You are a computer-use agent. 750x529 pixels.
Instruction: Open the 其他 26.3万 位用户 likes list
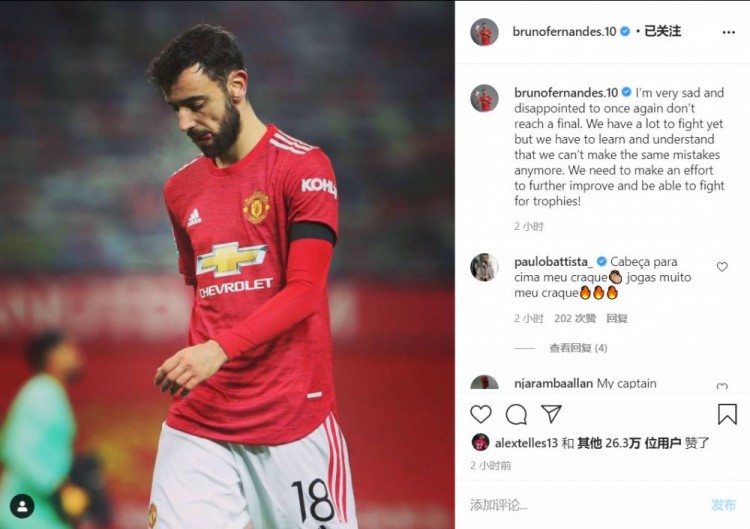coord(629,443)
